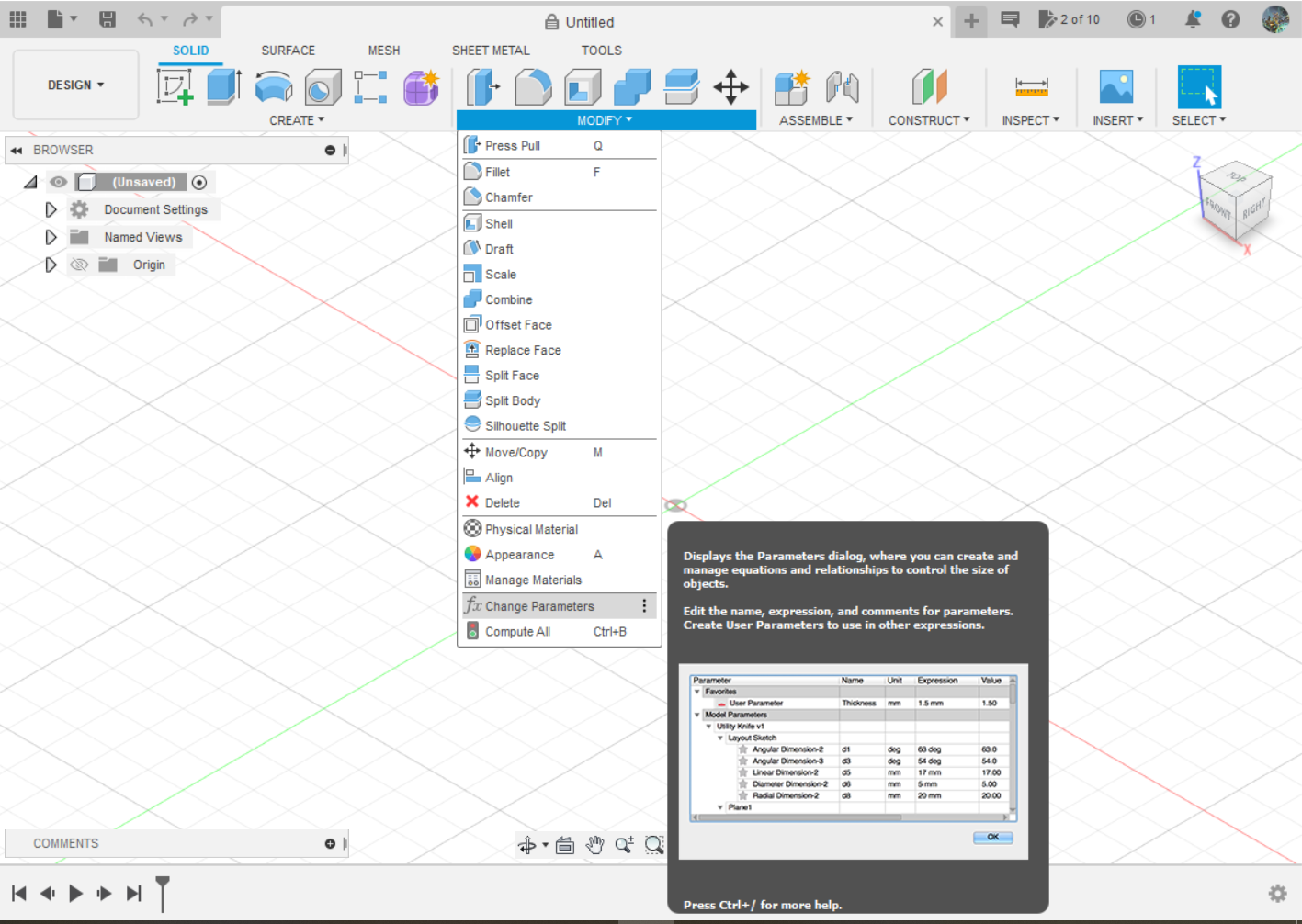This screenshot has width=1302, height=924.
Task: Click the Redo arrow
Action: click(190, 19)
